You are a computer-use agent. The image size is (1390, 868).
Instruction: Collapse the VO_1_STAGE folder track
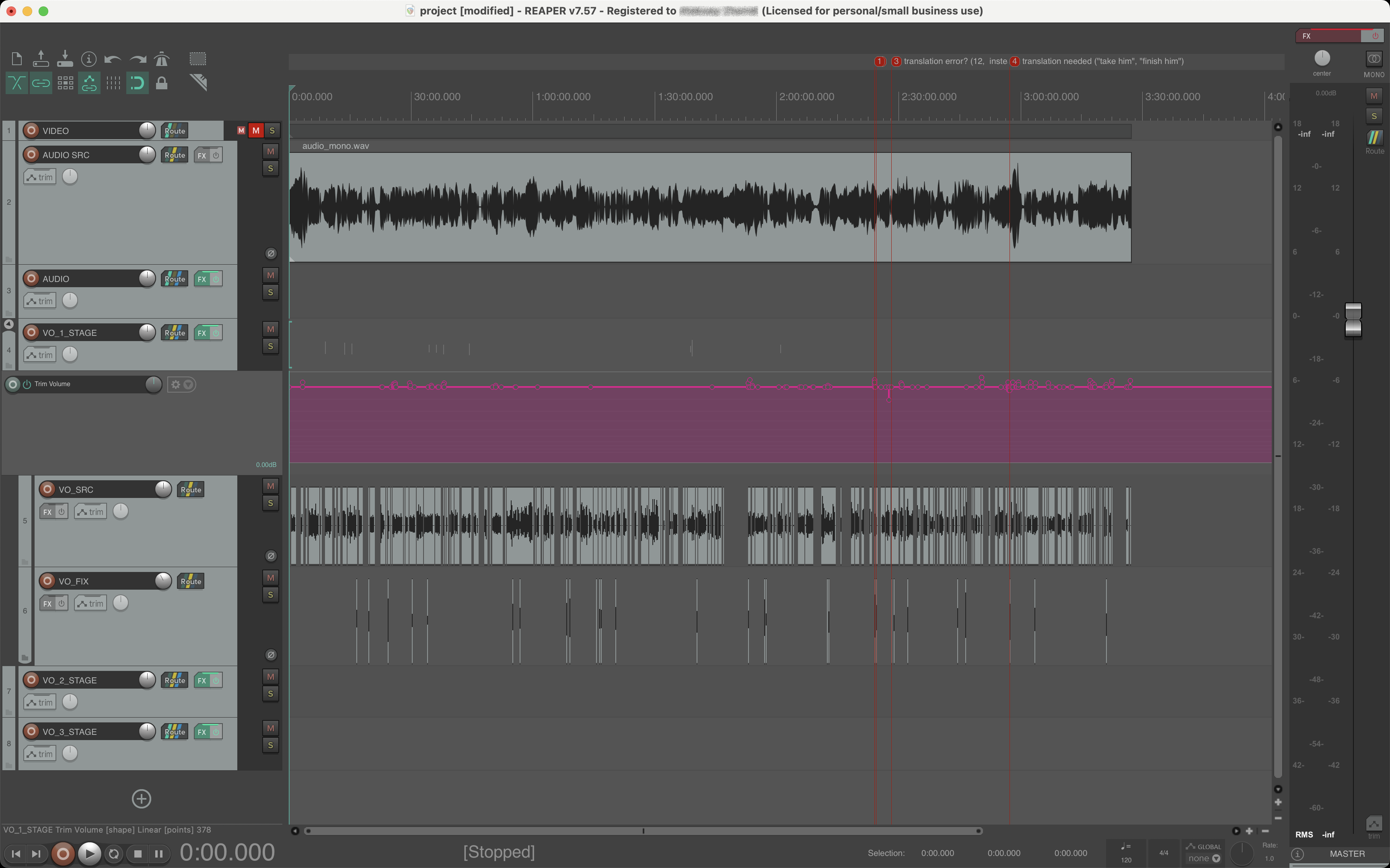pyautogui.click(x=8, y=324)
